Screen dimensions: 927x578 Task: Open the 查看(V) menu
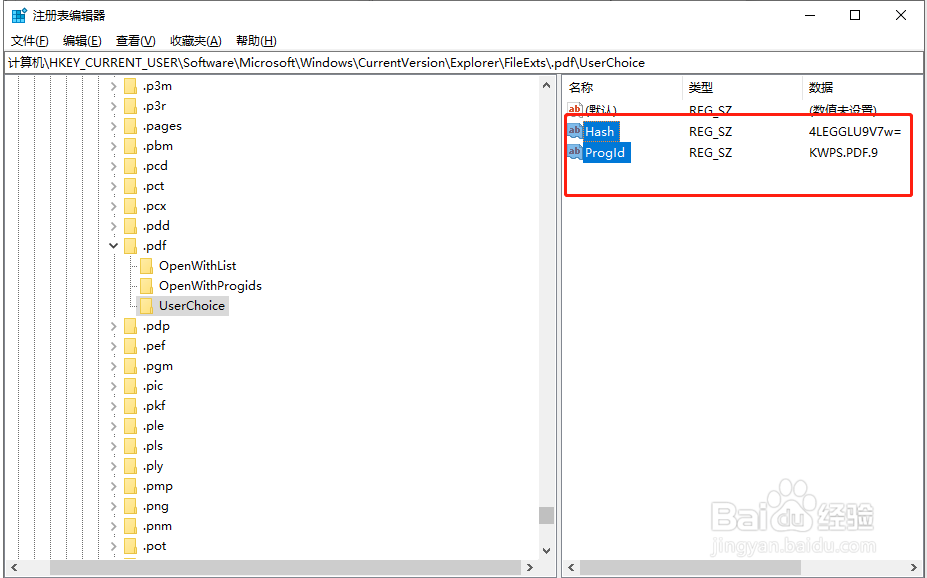click(x=135, y=41)
